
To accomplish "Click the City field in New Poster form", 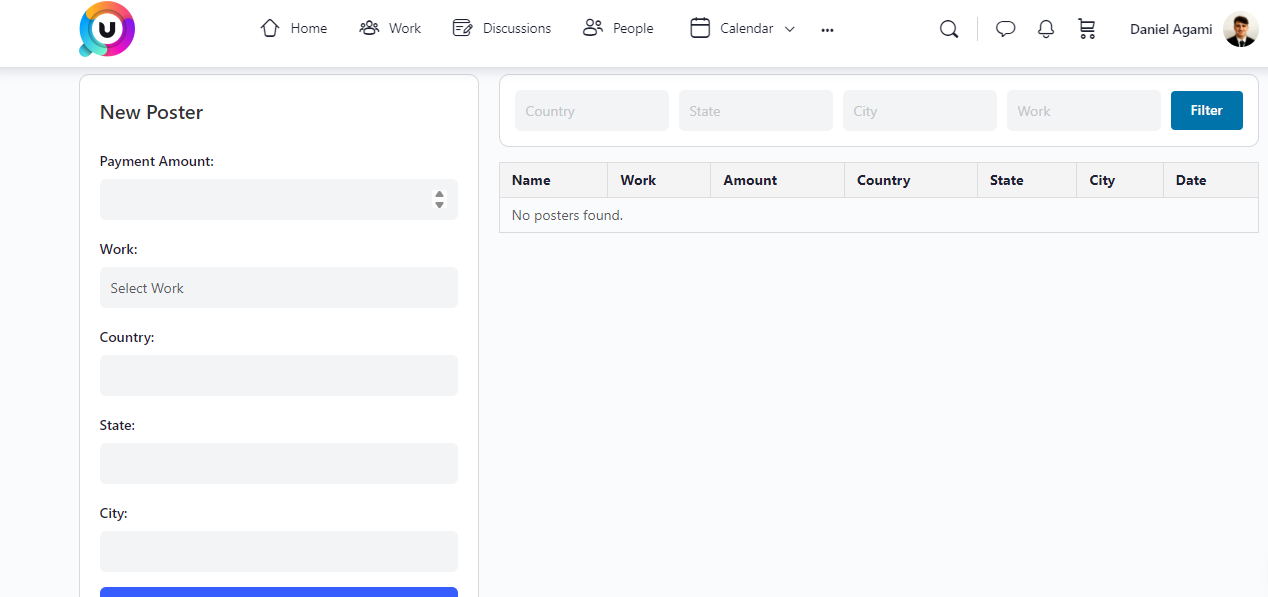I will click(x=279, y=551).
